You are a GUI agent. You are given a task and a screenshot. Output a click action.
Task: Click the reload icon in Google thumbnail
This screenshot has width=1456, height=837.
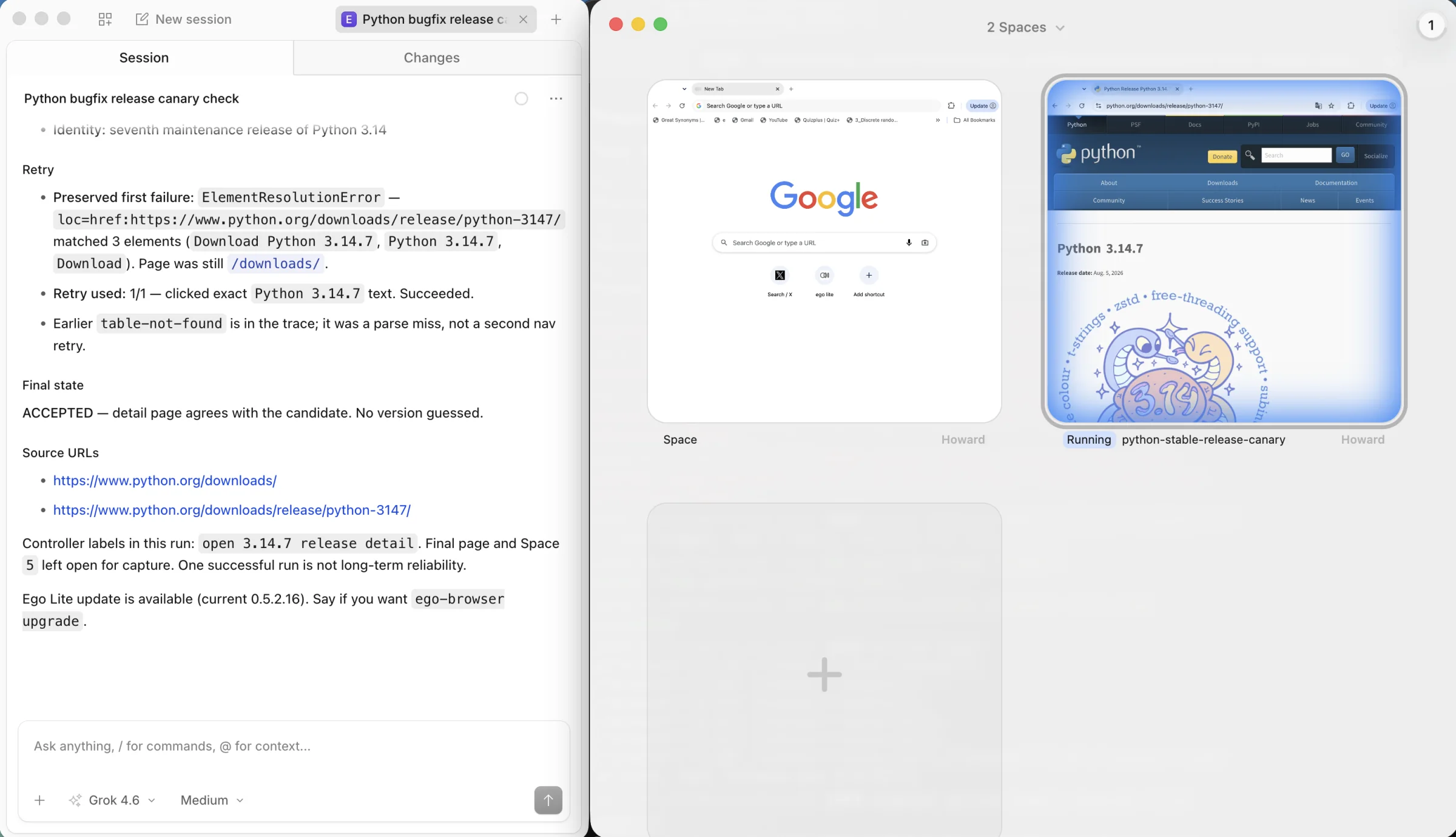(x=682, y=106)
